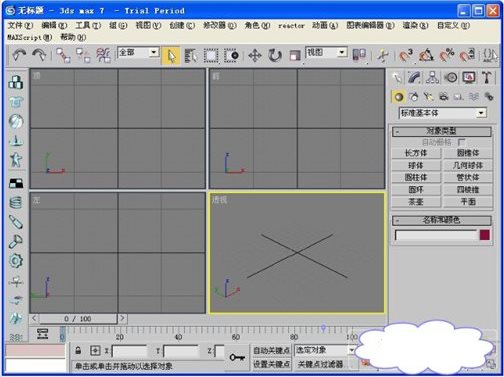Image resolution: width=504 pixels, height=377 pixels.
Task: Click the 长方体 box button
Action: tap(416, 153)
